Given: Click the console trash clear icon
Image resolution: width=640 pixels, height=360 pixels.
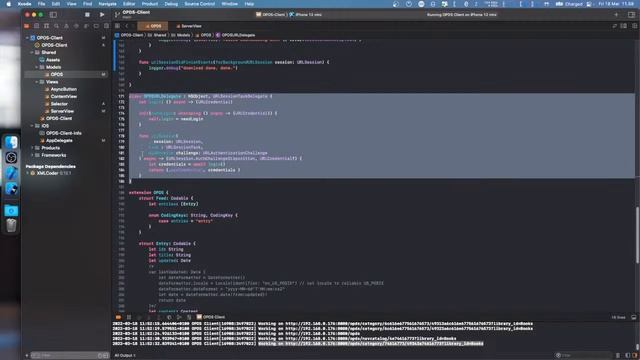Looking at the screenshot, I should click(x=618, y=356).
